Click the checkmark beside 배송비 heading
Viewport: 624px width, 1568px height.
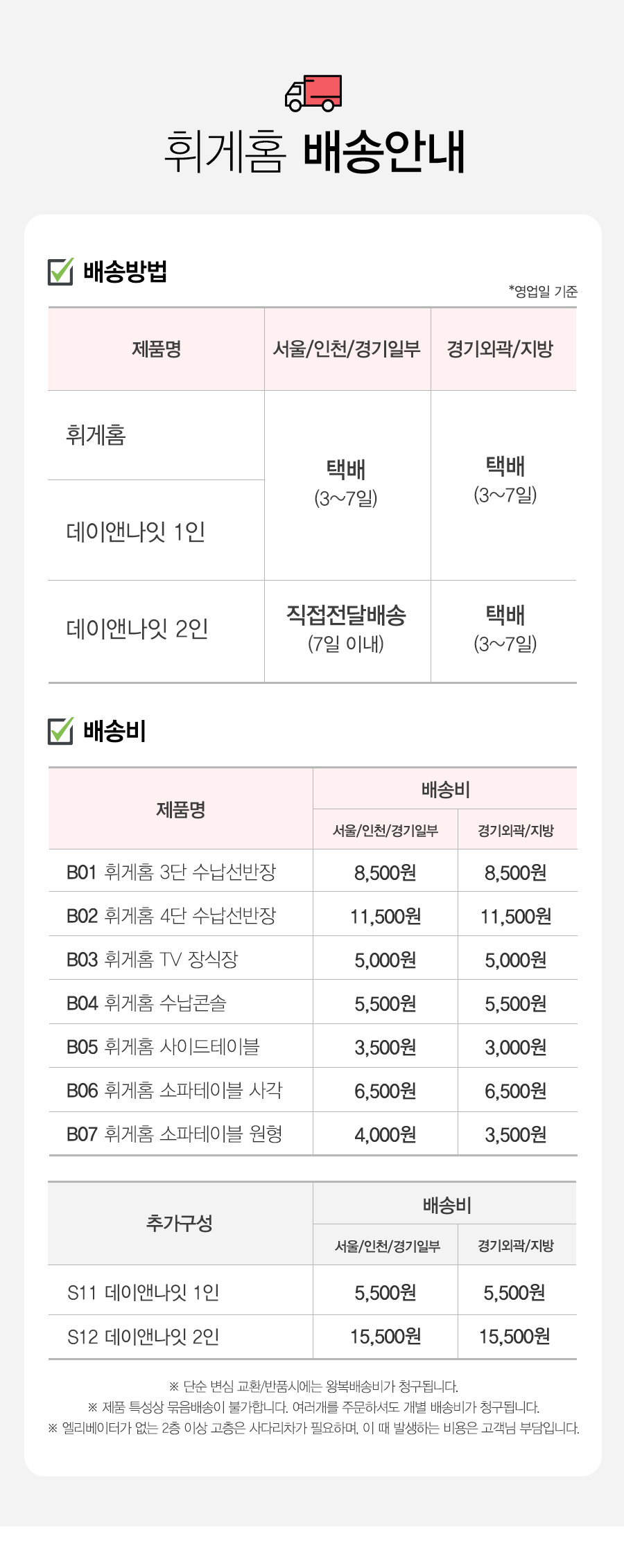point(61,731)
